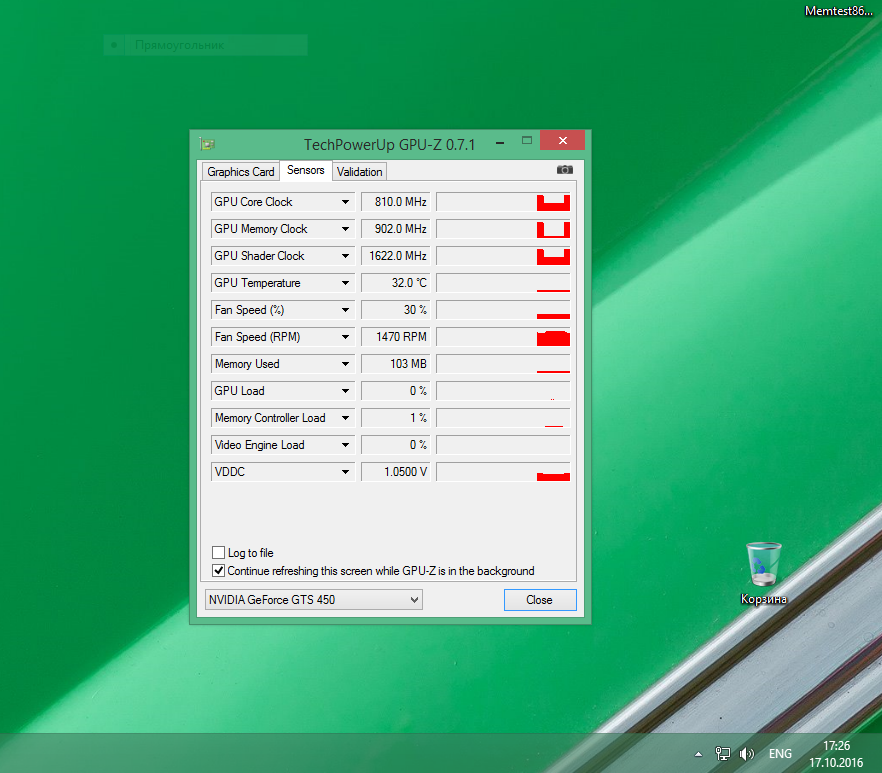Image resolution: width=882 pixels, height=773 pixels.
Task: Open the Memtest86 desktop shortcut
Action: [x=838, y=11]
